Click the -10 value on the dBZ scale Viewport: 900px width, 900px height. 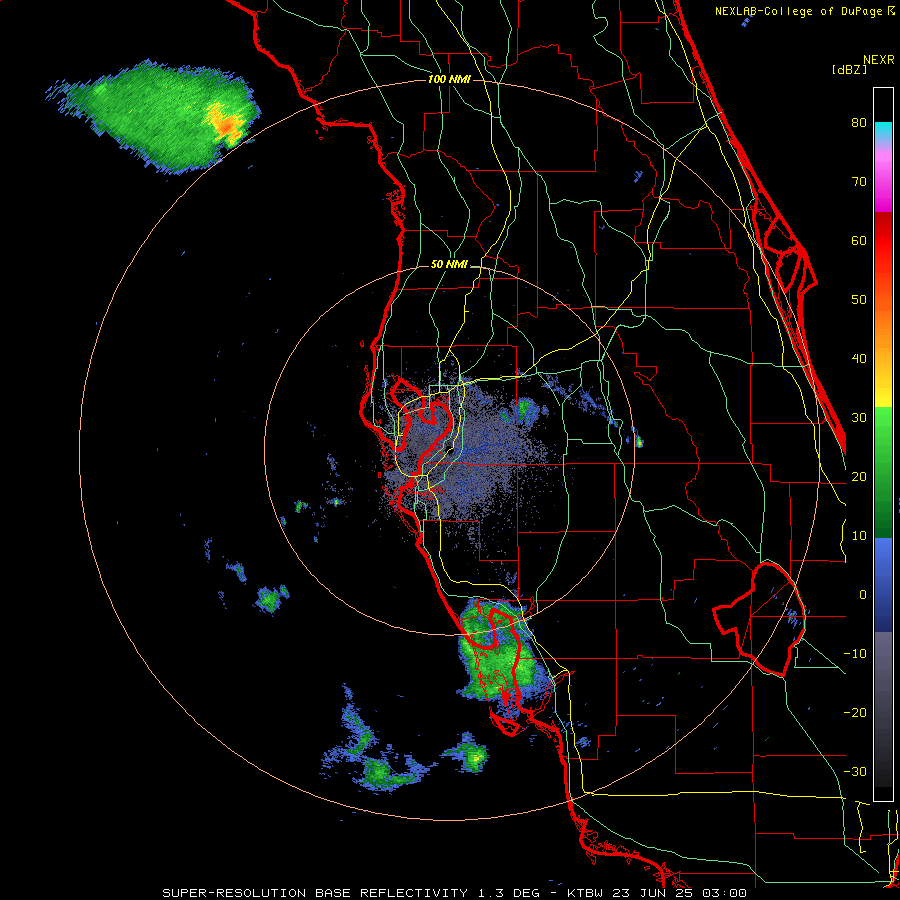pos(855,654)
